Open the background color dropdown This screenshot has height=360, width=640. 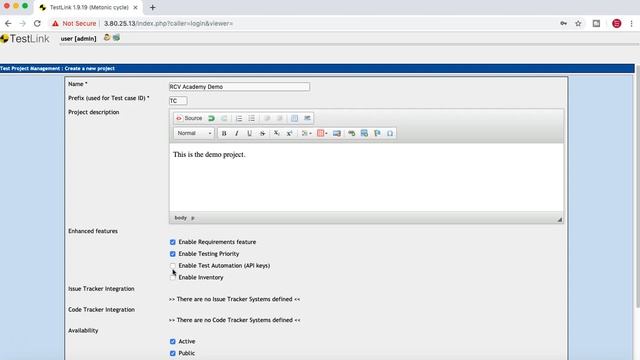tap(322, 133)
